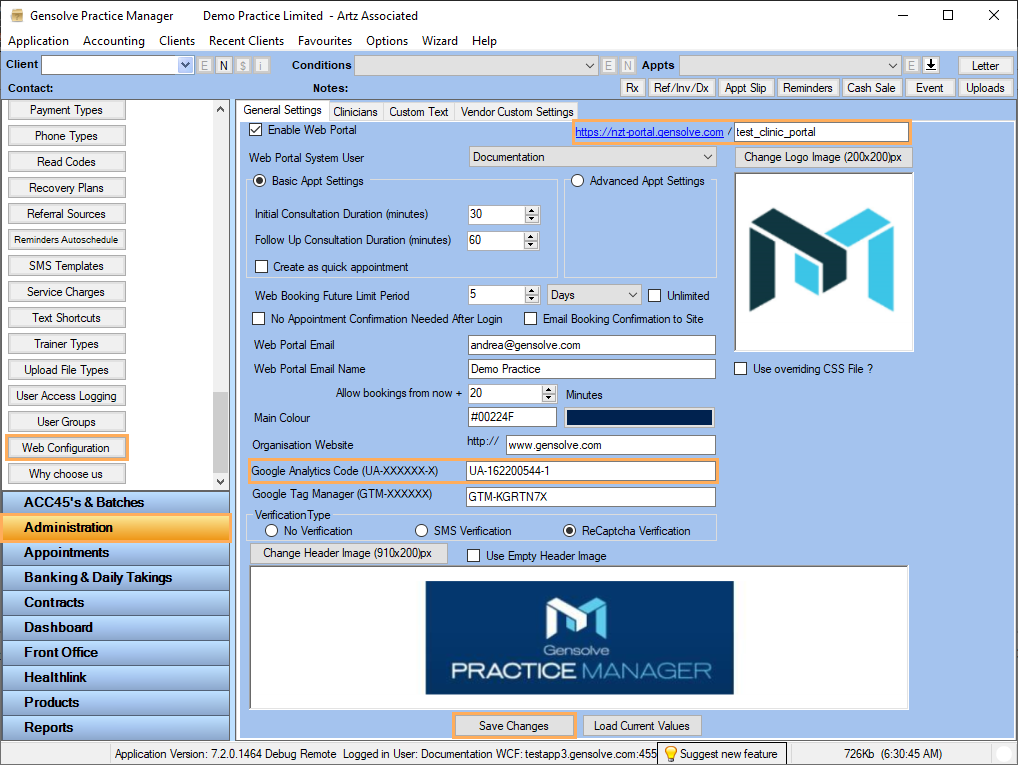Click Change Logo Image (200x200)px button
Screen dimensions: 1018x765
(x=823, y=157)
